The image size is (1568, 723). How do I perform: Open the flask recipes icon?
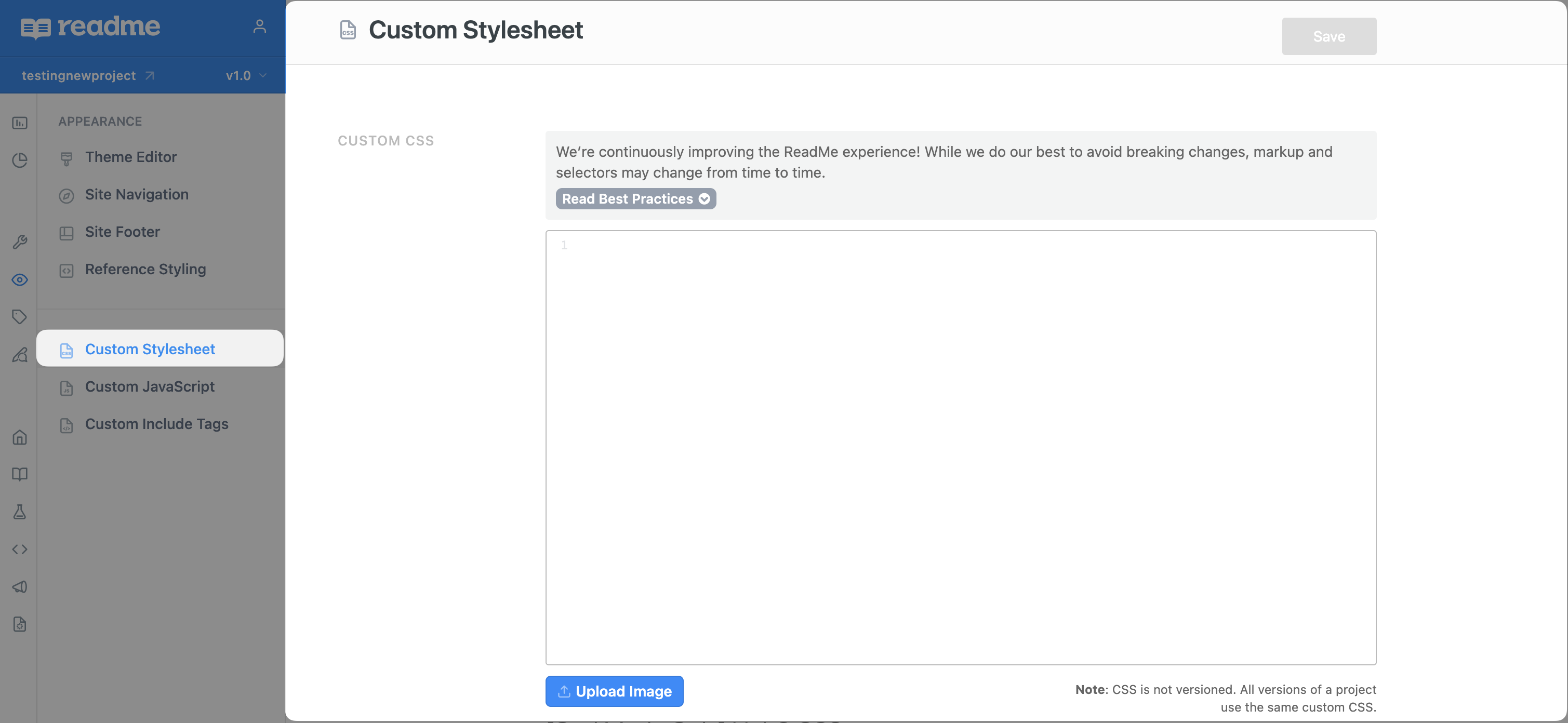(x=19, y=512)
